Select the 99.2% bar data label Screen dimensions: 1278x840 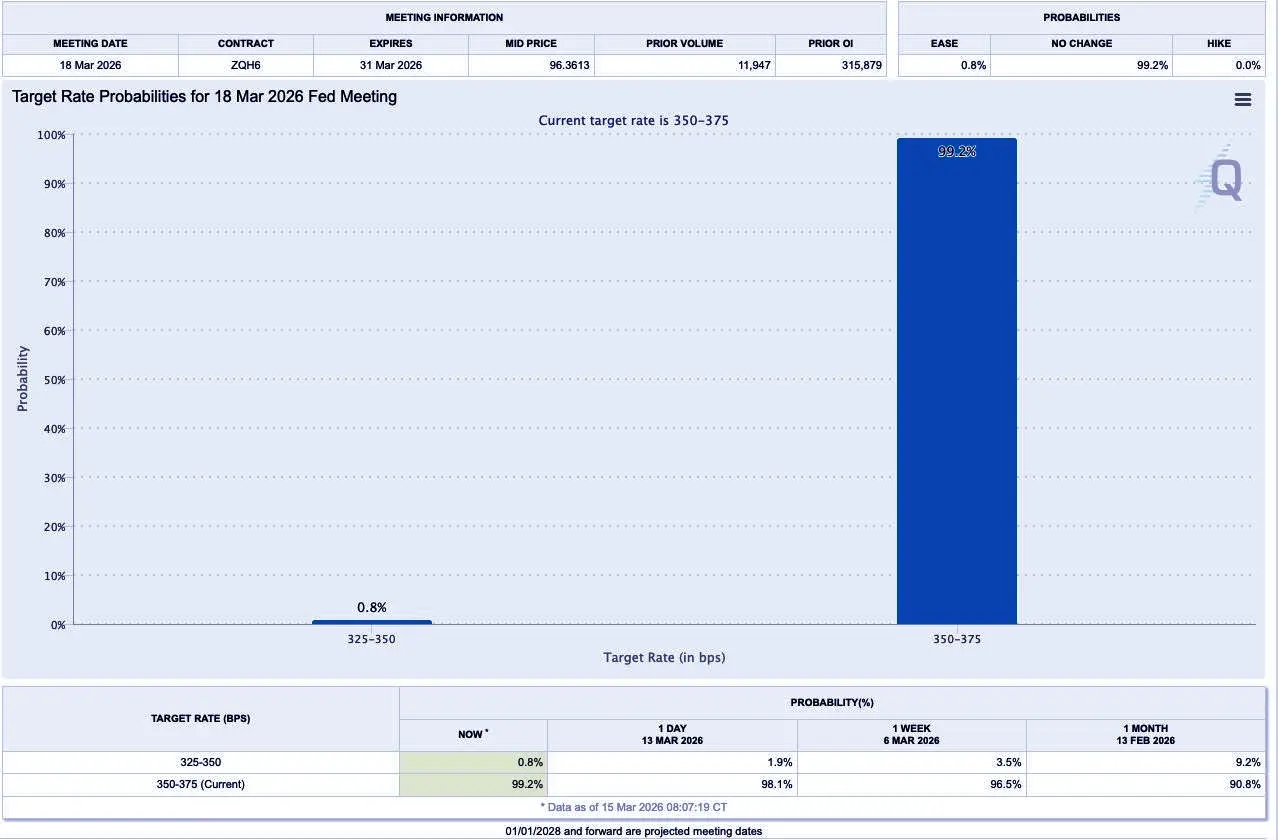pos(957,152)
